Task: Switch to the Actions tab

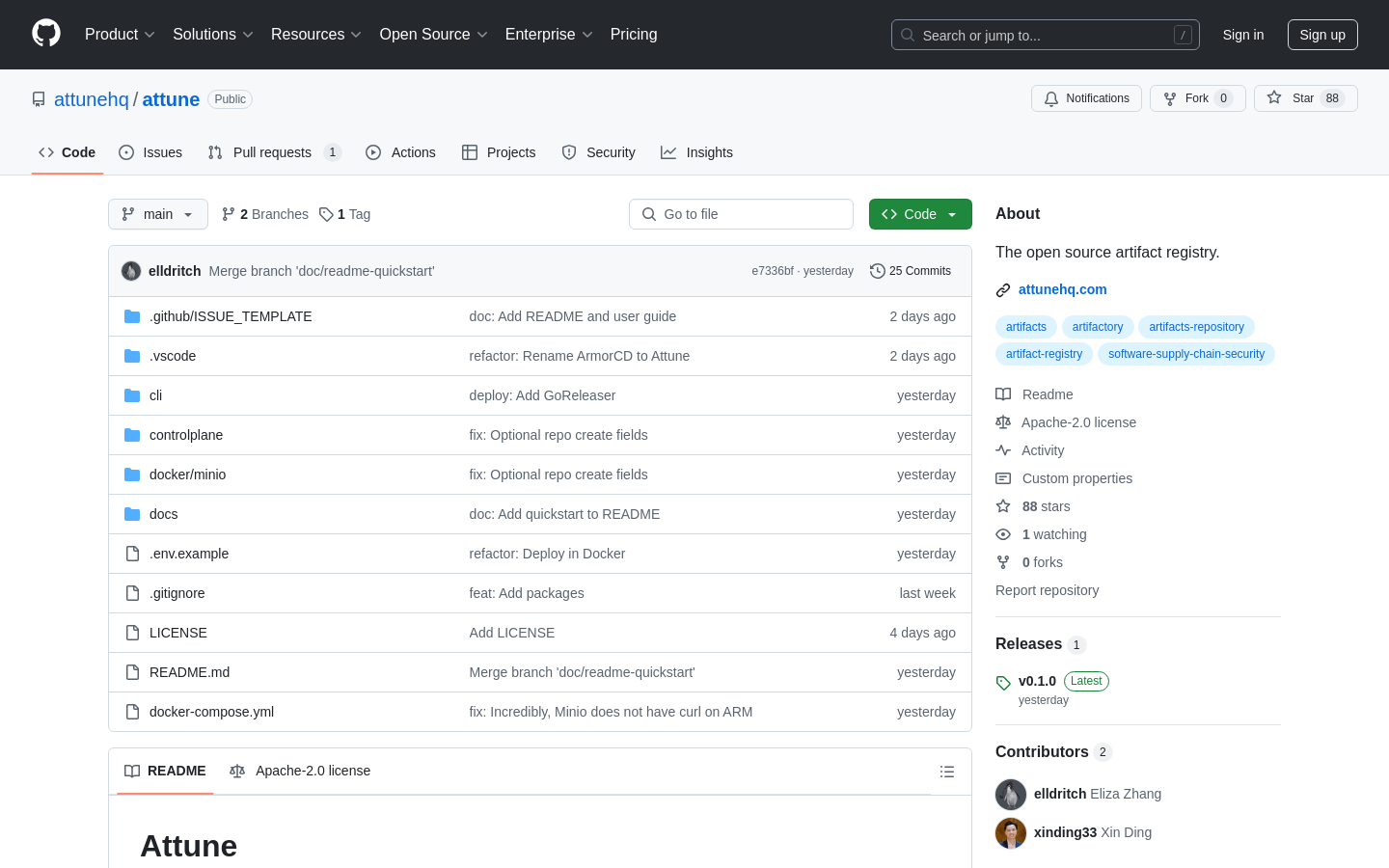Action: pos(400,152)
